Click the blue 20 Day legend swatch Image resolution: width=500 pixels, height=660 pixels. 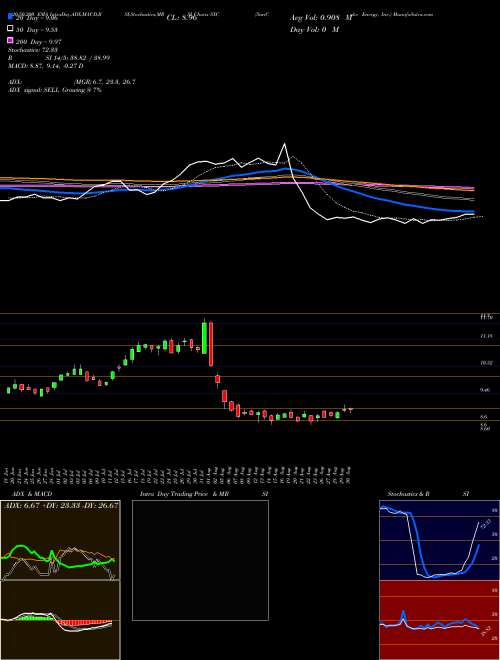click(11, 17)
